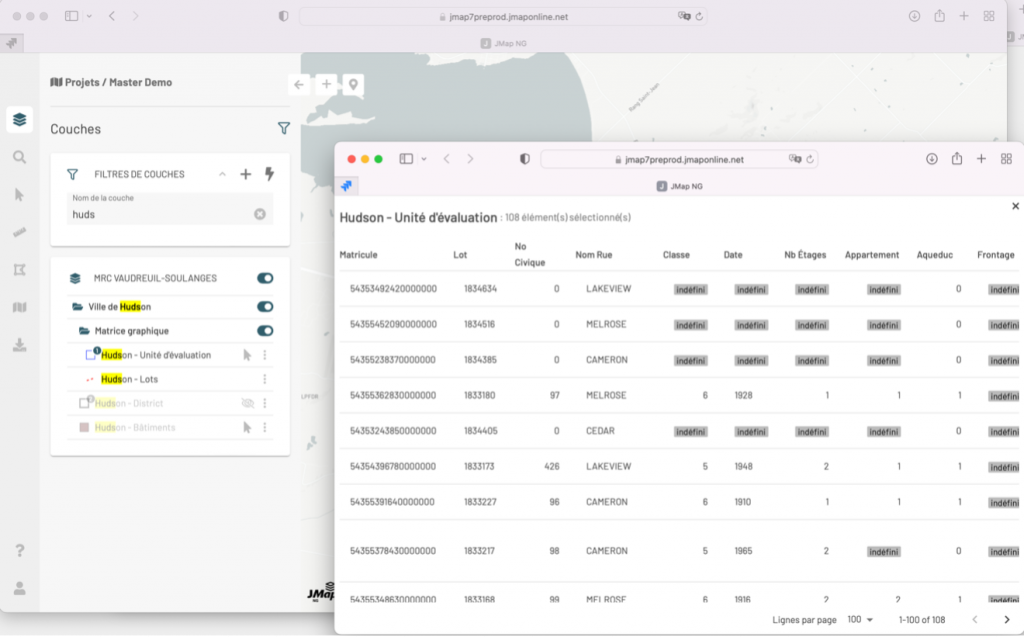Toggle MRC VAUDREUIL-SOULANGES layer group switch

pyautogui.click(x=265, y=278)
